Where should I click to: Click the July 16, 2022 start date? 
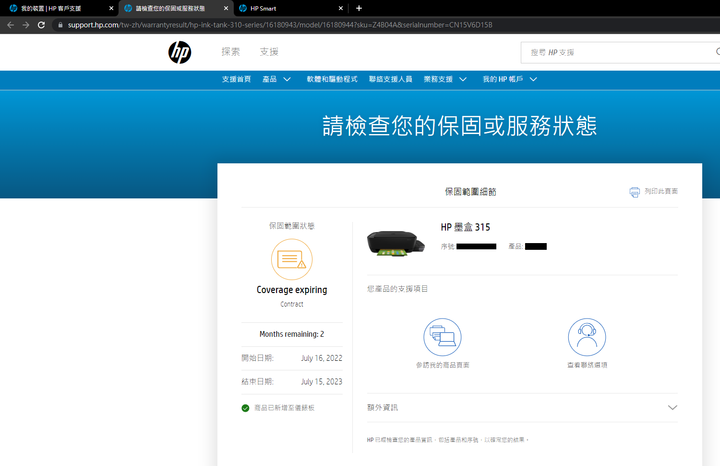(x=321, y=358)
